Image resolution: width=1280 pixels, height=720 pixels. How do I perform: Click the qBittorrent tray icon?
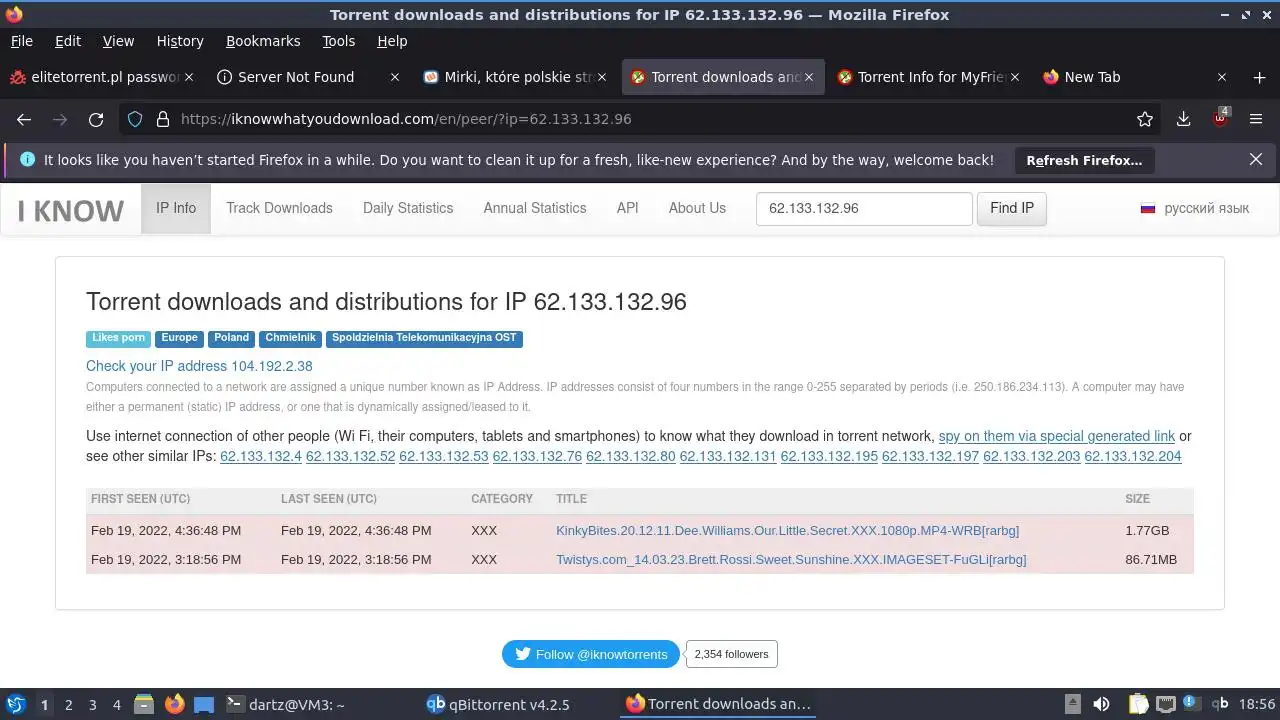(1220, 704)
